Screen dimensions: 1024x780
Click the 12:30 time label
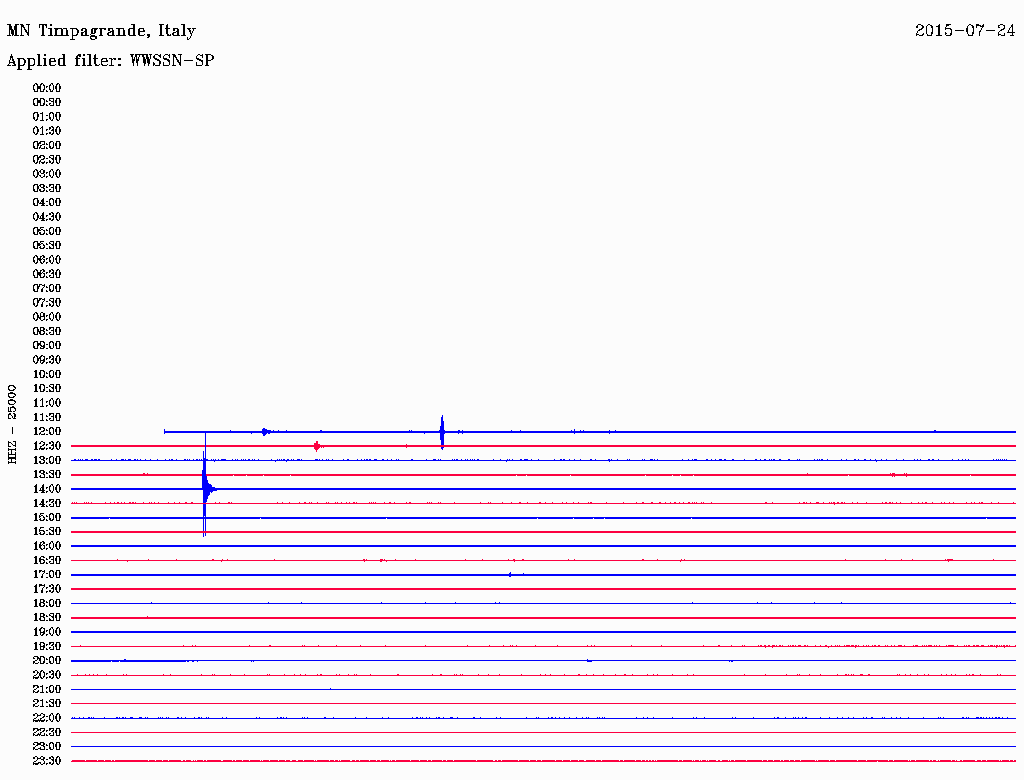tap(46, 446)
